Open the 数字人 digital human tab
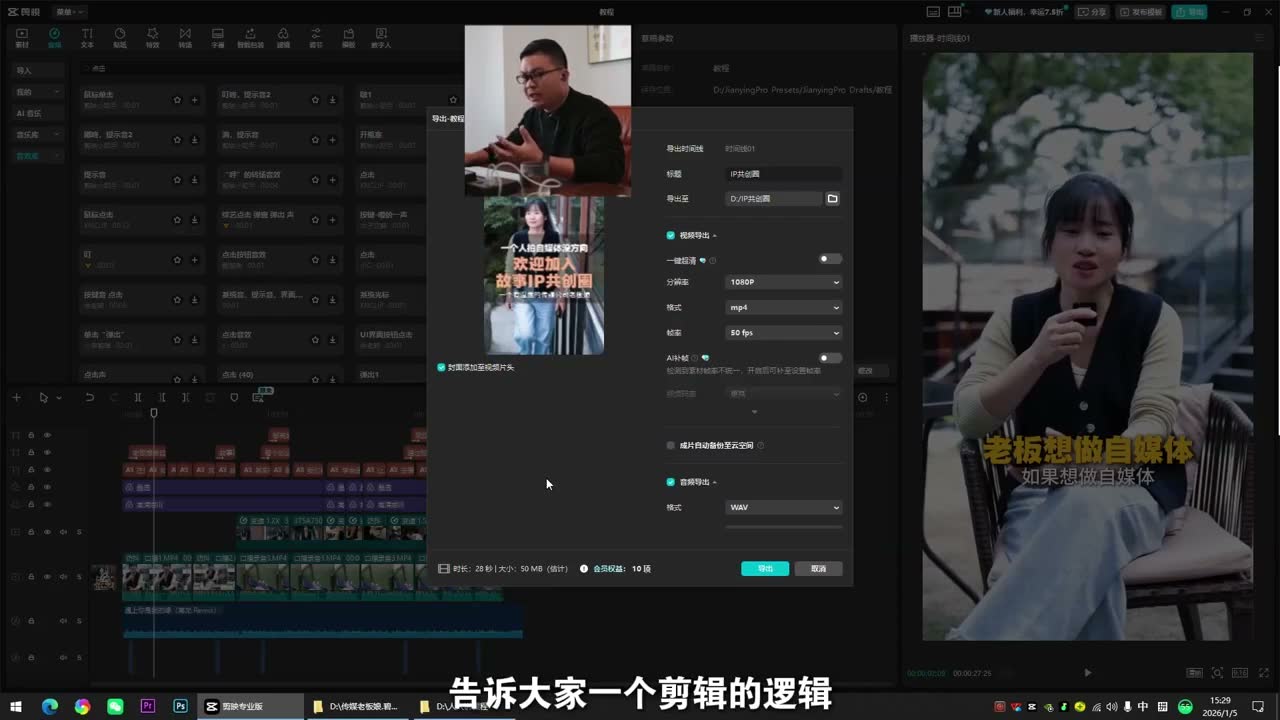Screen dimensions: 1280x720 tap(381, 38)
